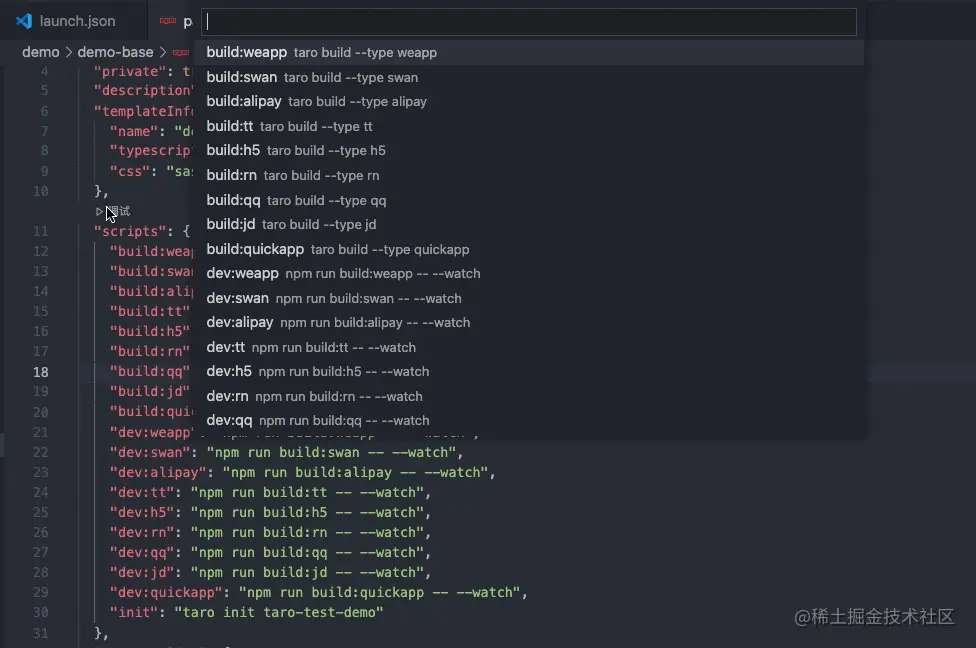Click the "description" key on line 5
Viewport: 976px width, 648px height.
click(x=144, y=91)
